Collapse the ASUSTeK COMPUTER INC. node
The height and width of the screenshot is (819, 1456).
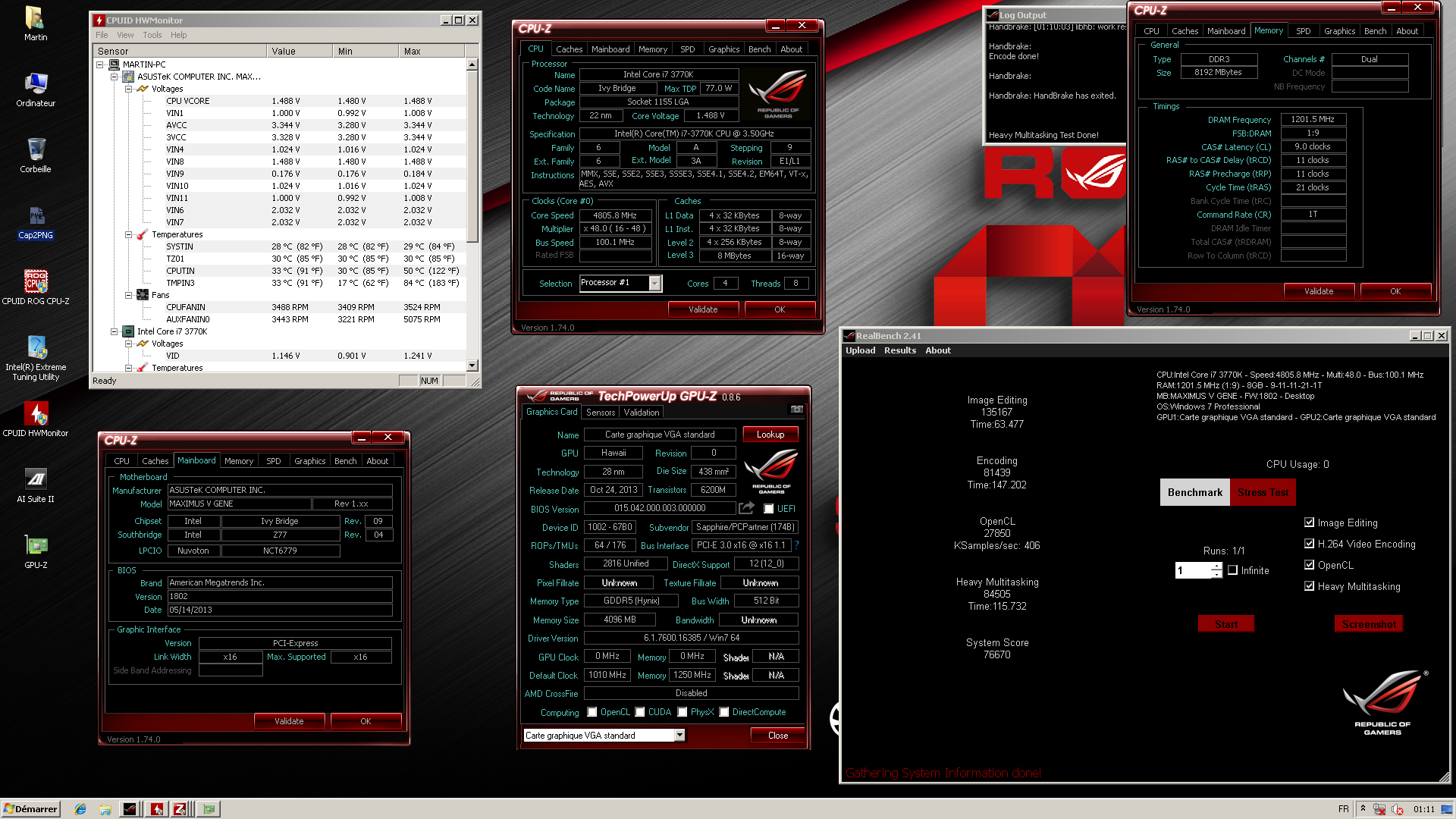point(114,77)
